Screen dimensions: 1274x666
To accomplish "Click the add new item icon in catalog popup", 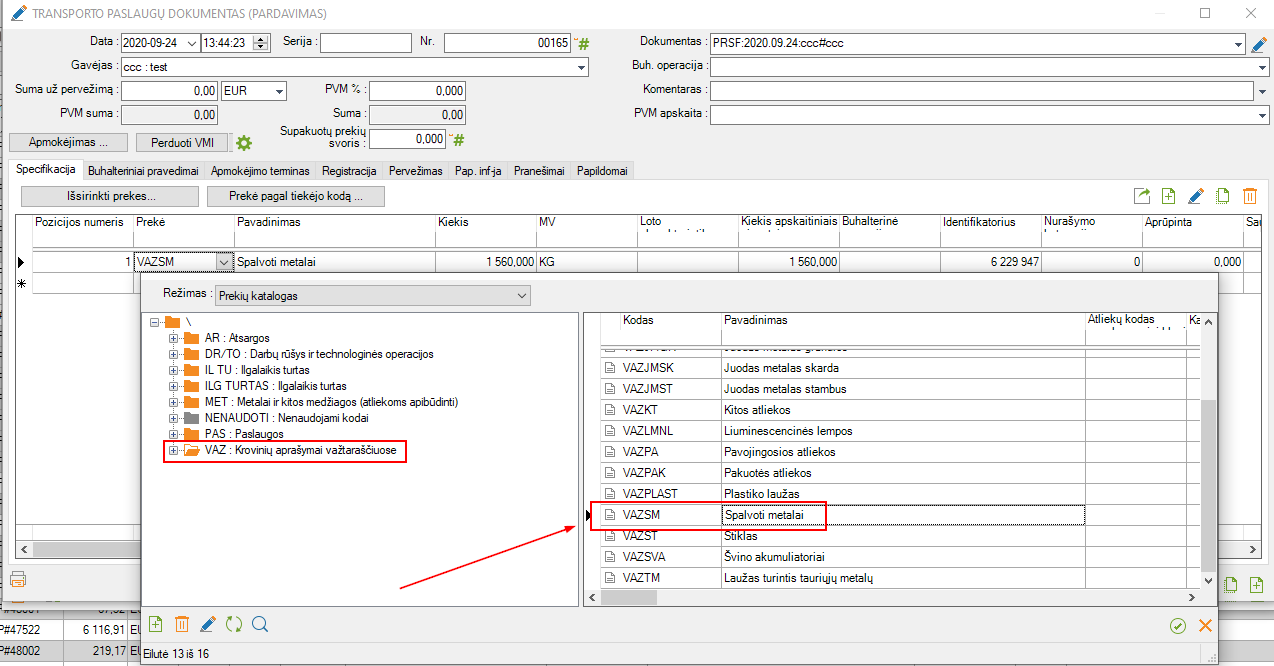I will 156,624.
